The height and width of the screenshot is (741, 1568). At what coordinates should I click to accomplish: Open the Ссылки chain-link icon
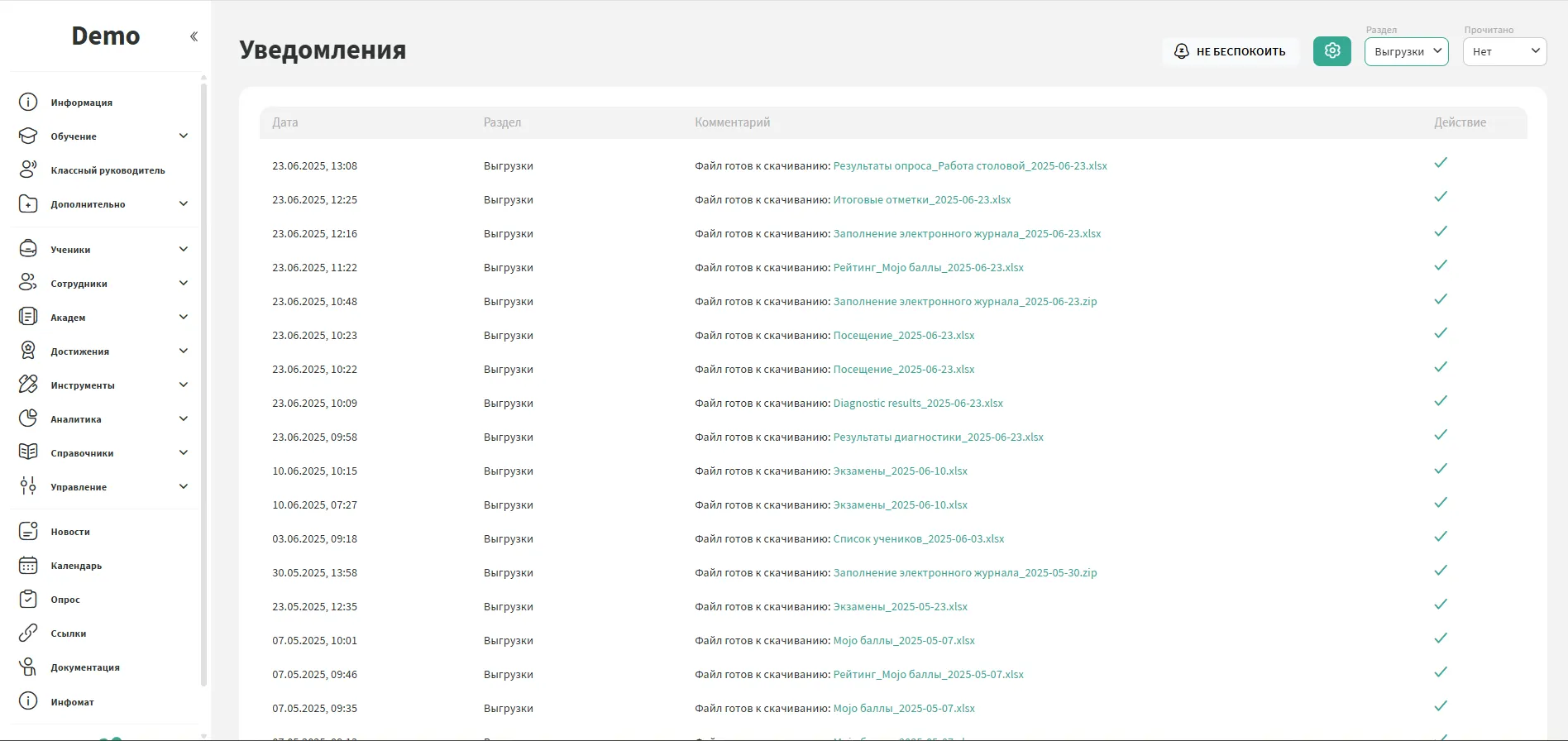[x=28, y=633]
